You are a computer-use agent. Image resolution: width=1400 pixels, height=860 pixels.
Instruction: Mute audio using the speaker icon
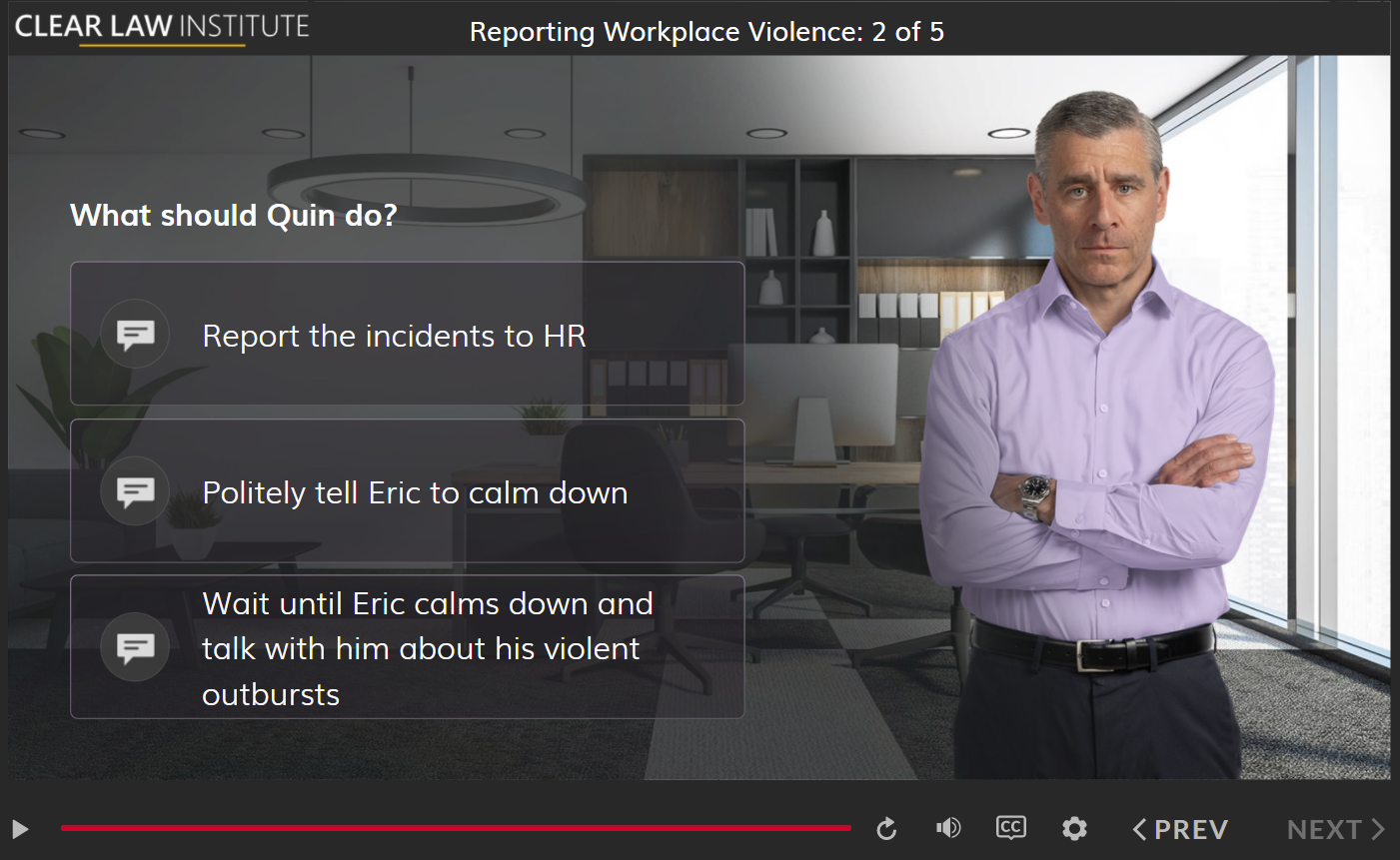pos(948,828)
